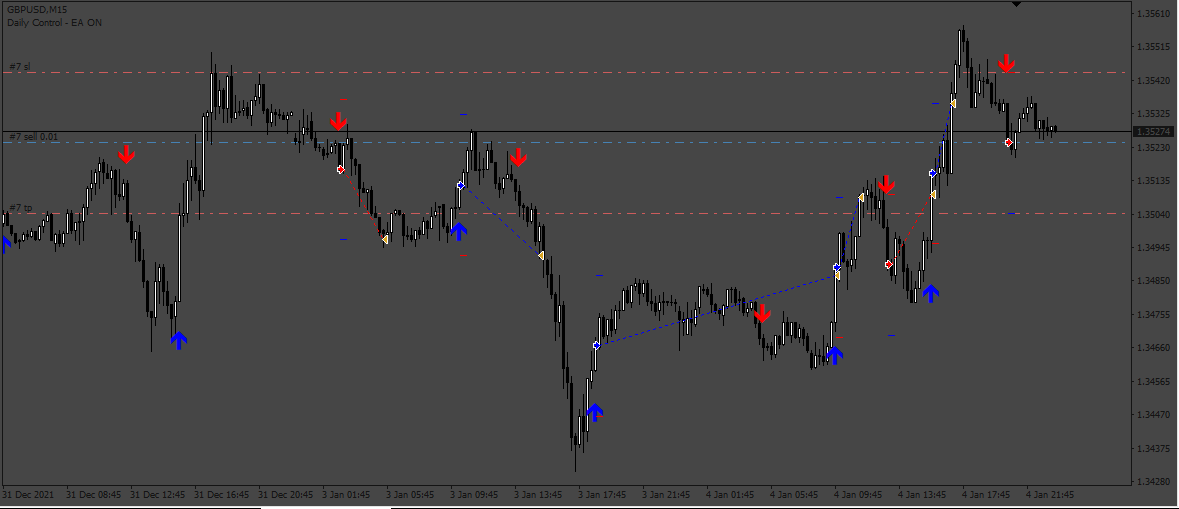Click orange close marker of the 3 Jan 01:45 sell
1179x509 pixels.
click(x=385, y=239)
